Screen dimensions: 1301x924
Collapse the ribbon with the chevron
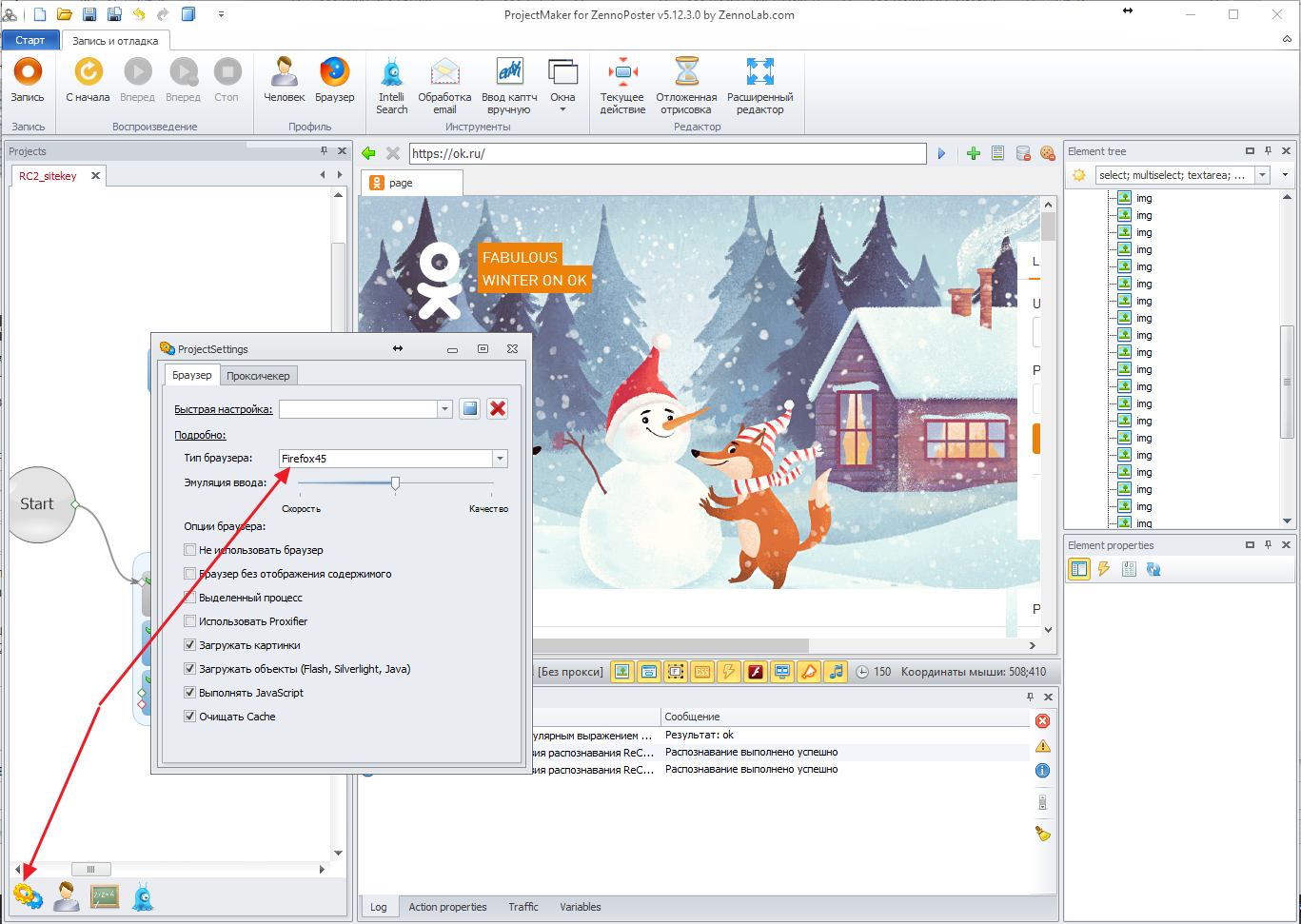[x=1287, y=40]
